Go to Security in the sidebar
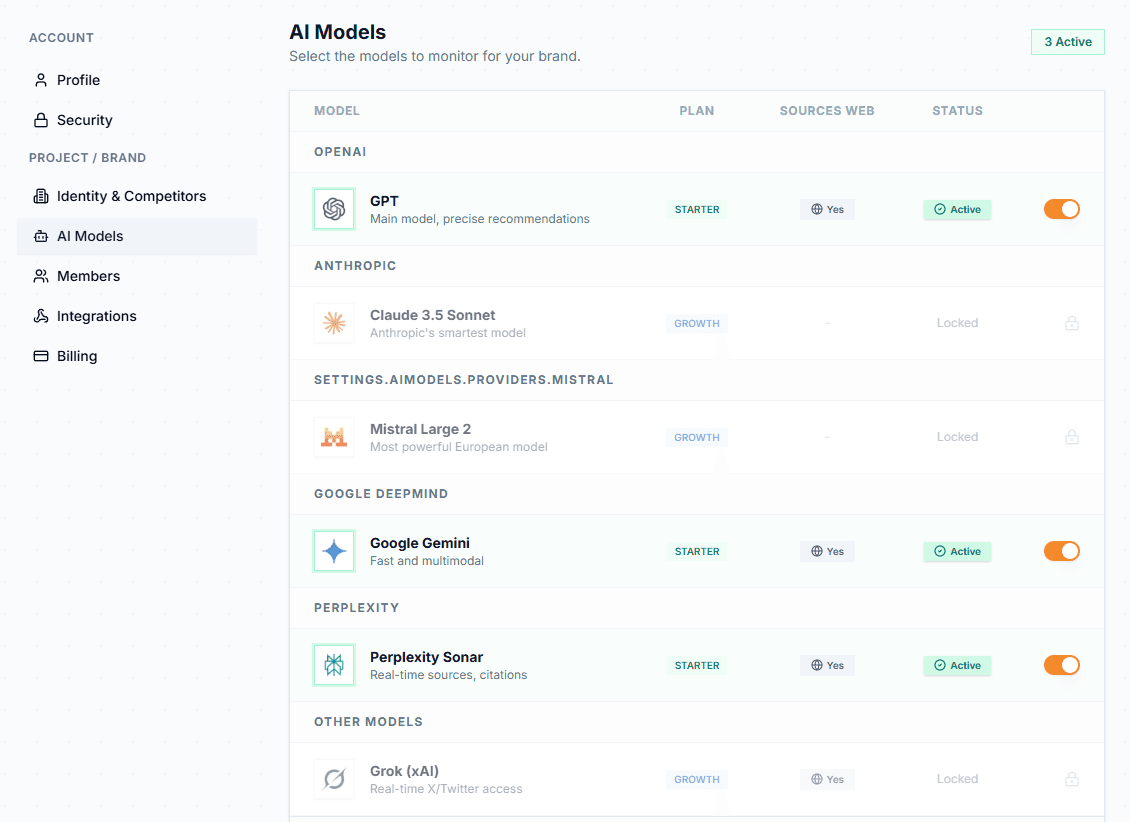The height and width of the screenshot is (822, 1130). pos(84,120)
